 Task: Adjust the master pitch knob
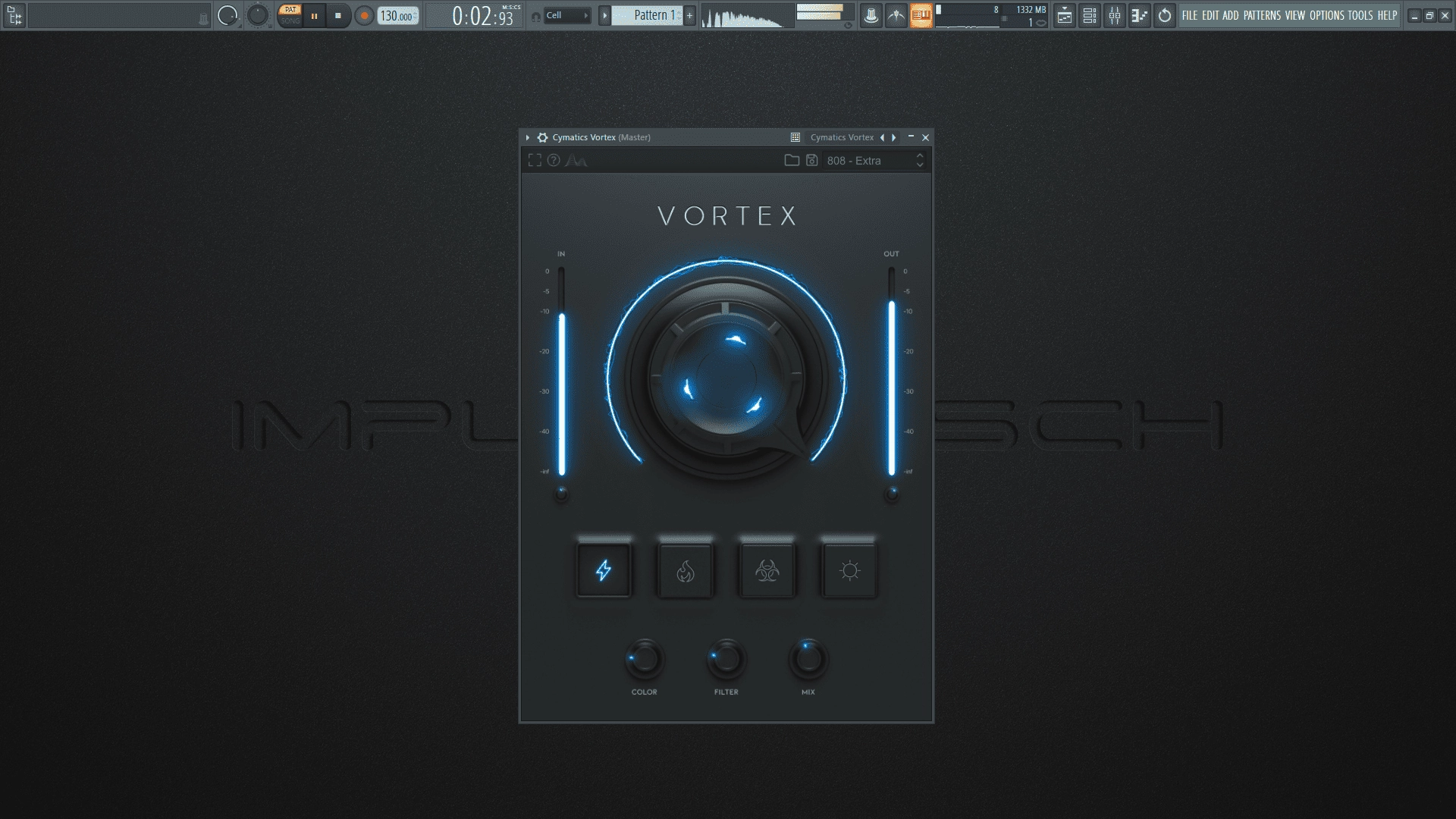click(x=258, y=15)
